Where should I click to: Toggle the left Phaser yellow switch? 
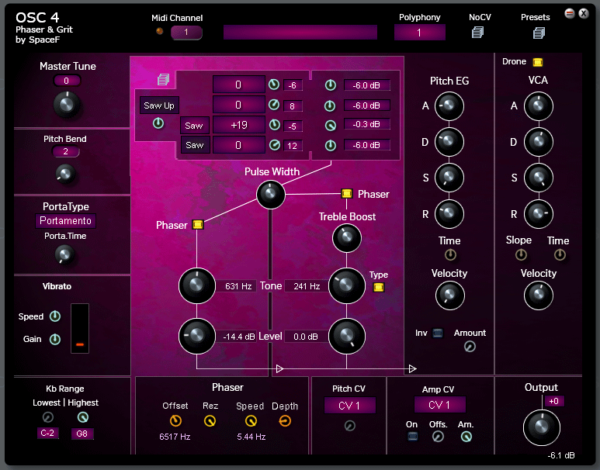pyautogui.click(x=198, y=224)
